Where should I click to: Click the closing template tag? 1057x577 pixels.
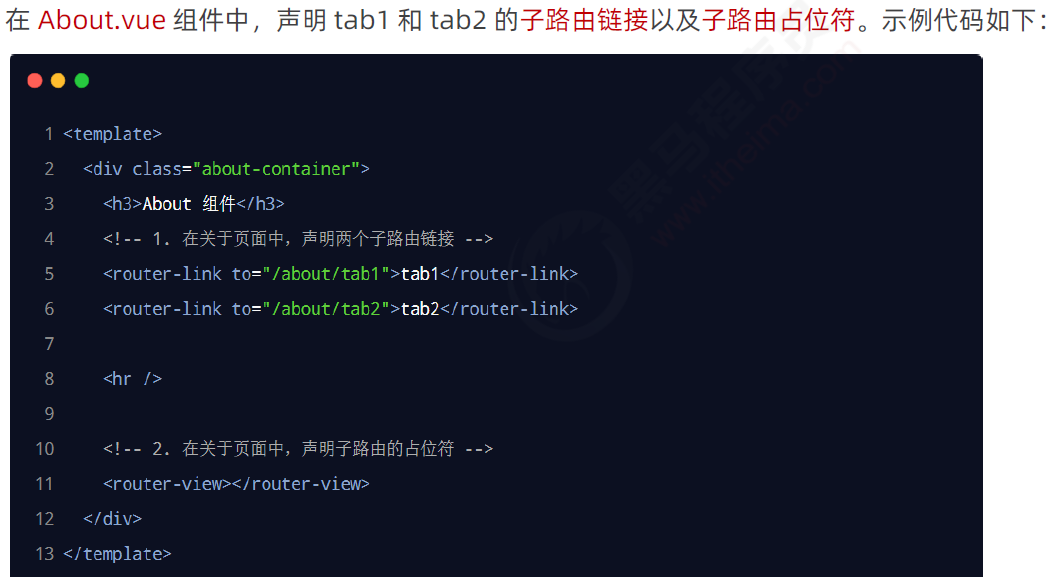point(117,554)
